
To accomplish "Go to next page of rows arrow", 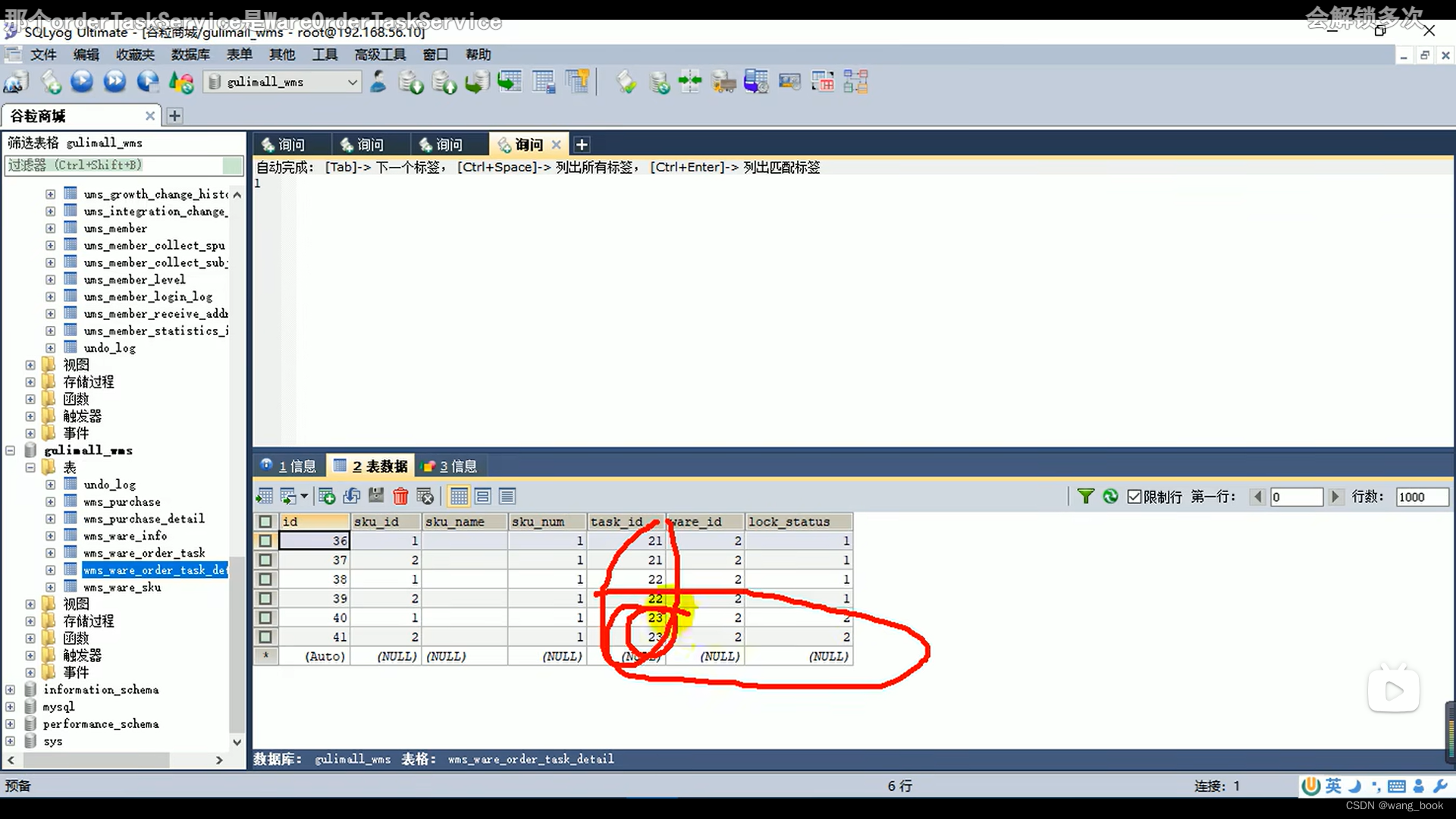I will tap(1335, 497).
